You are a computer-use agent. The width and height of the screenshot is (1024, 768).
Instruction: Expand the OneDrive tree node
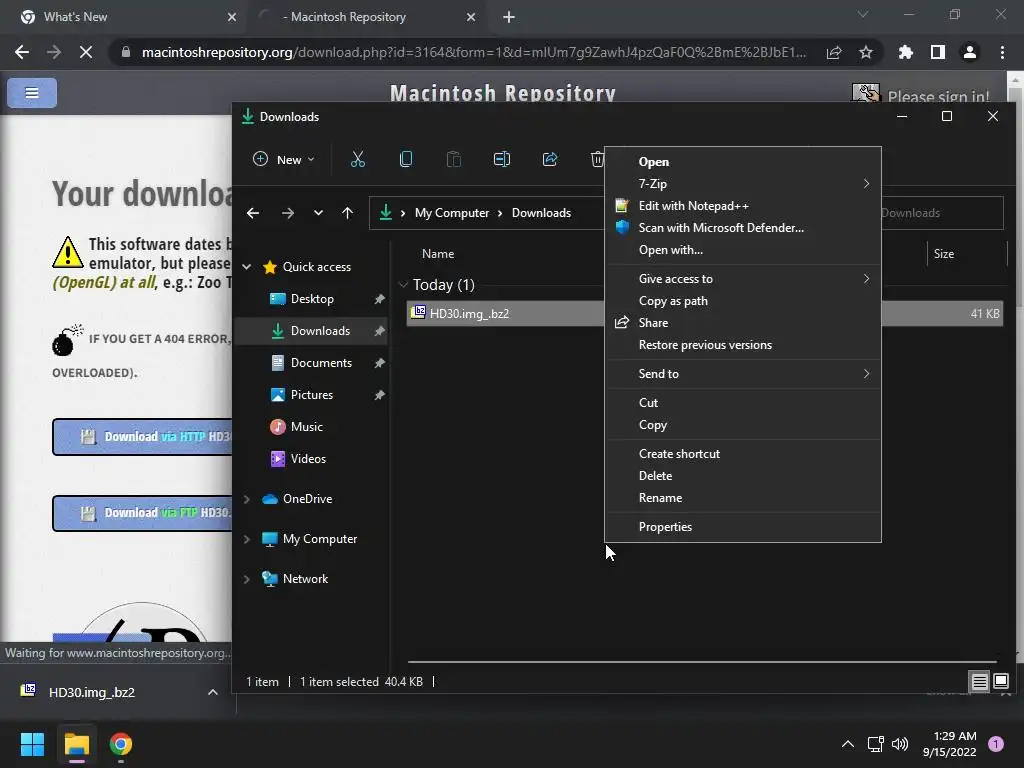pyautogui.click(x=247, y=499)
